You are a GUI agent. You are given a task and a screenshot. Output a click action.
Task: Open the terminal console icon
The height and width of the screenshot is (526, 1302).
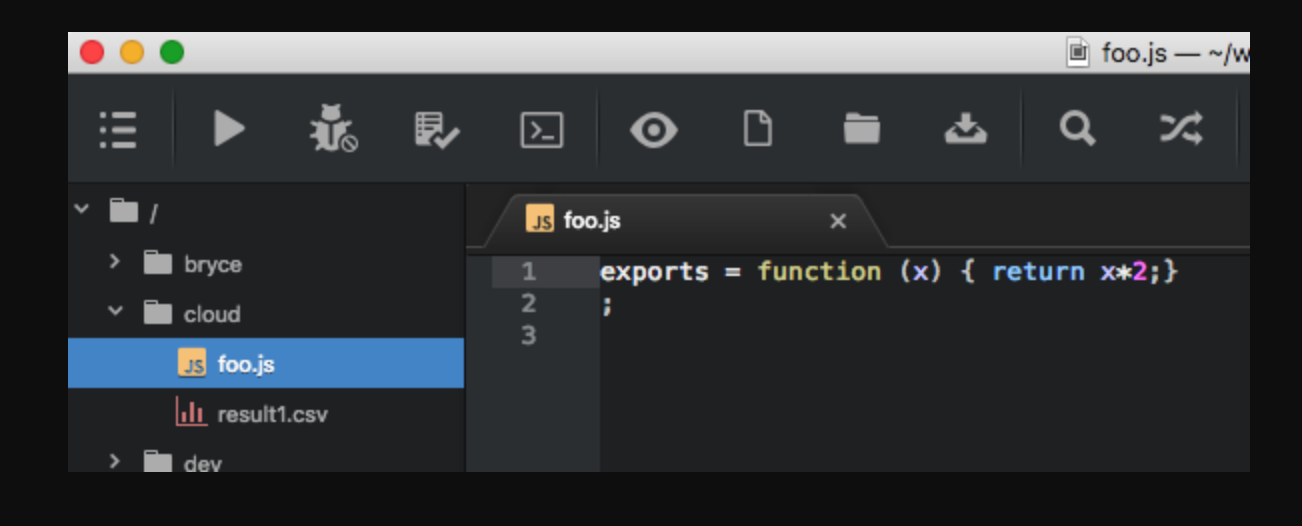pyautogui.click(x=542, y=130)
